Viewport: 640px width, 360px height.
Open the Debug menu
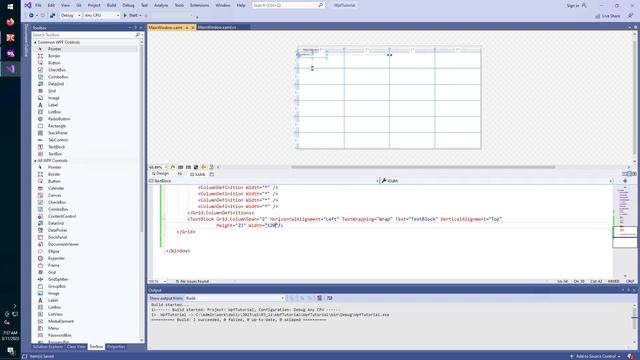click(x=128, y=5)
